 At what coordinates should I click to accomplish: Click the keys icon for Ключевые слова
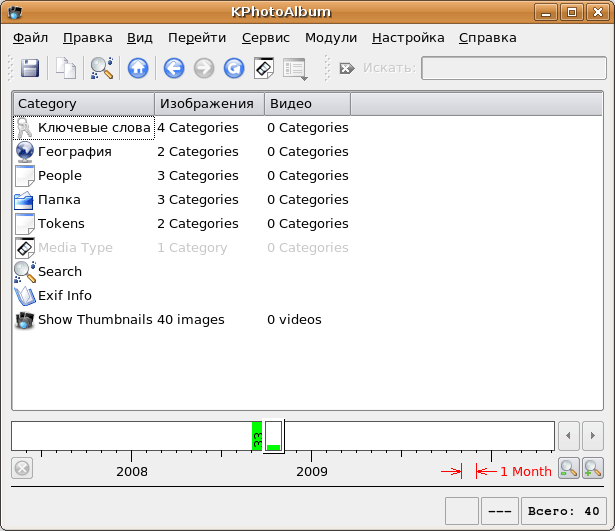25,128
